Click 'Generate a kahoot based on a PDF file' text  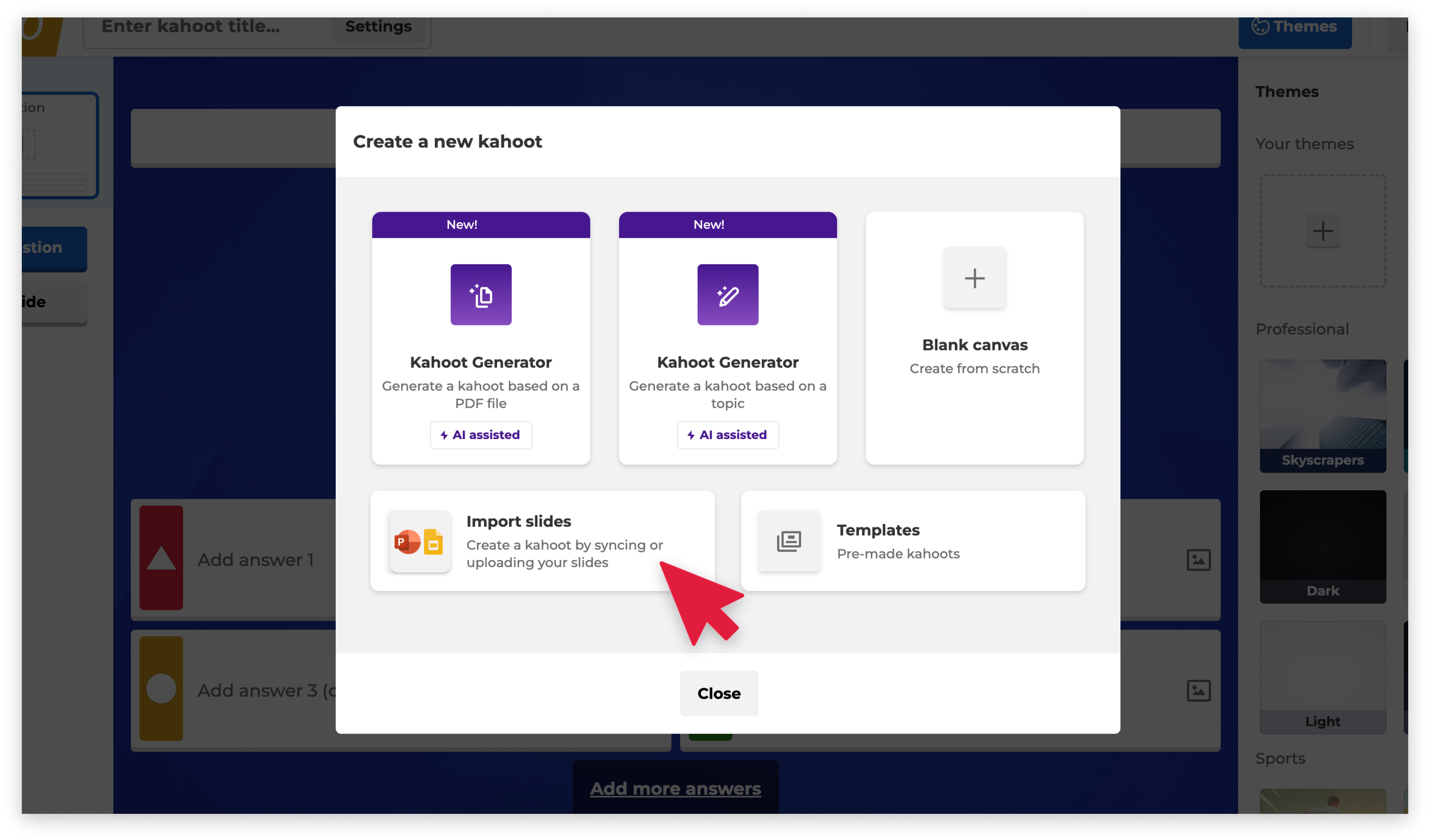(481, 395)
